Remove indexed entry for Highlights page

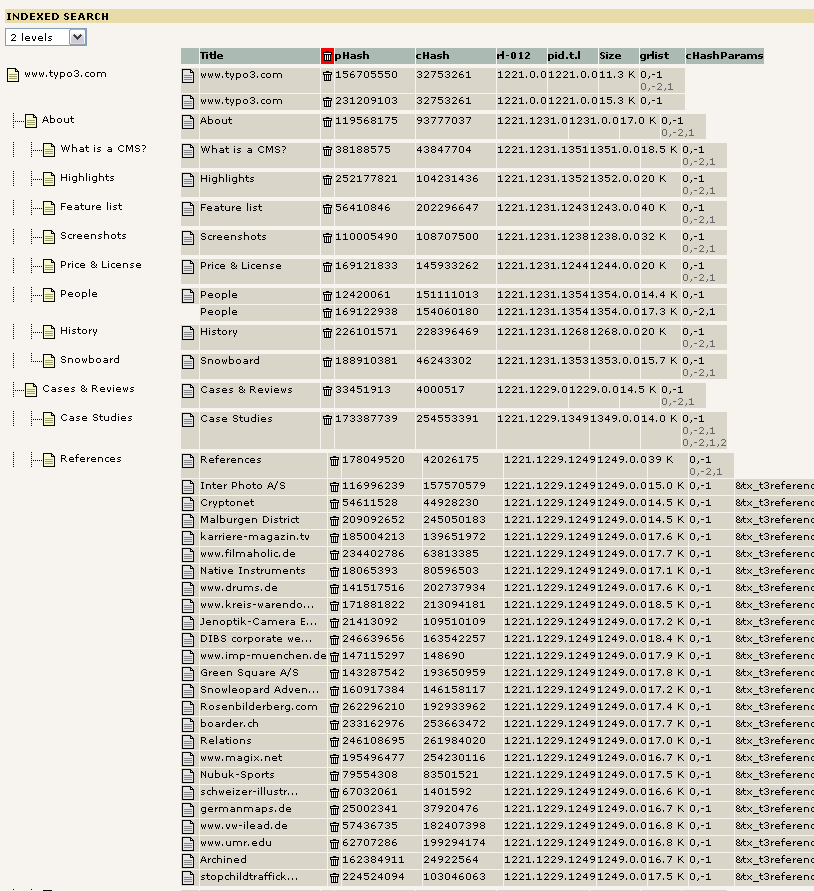coord(327,180)
